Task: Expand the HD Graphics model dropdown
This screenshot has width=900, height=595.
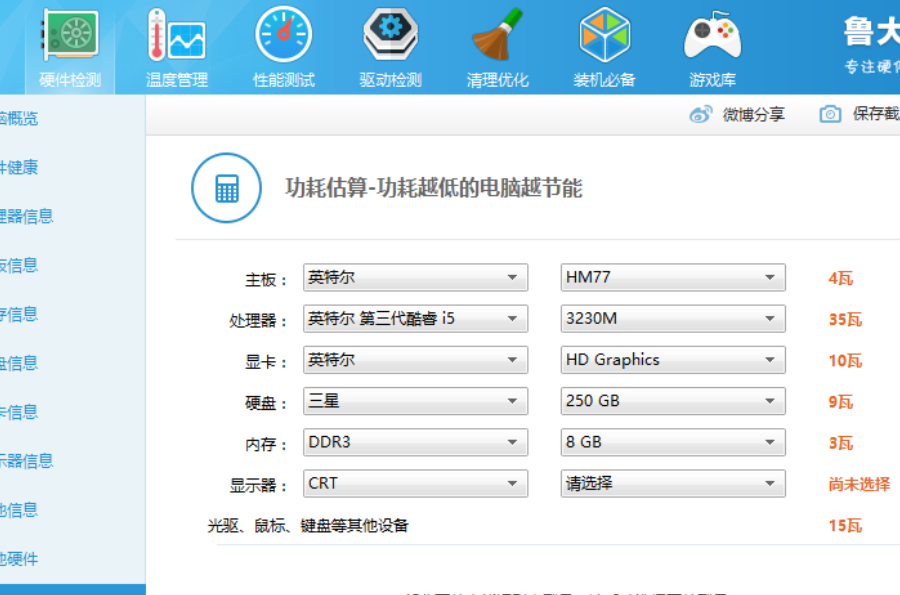Action: (x=672, y=360)
